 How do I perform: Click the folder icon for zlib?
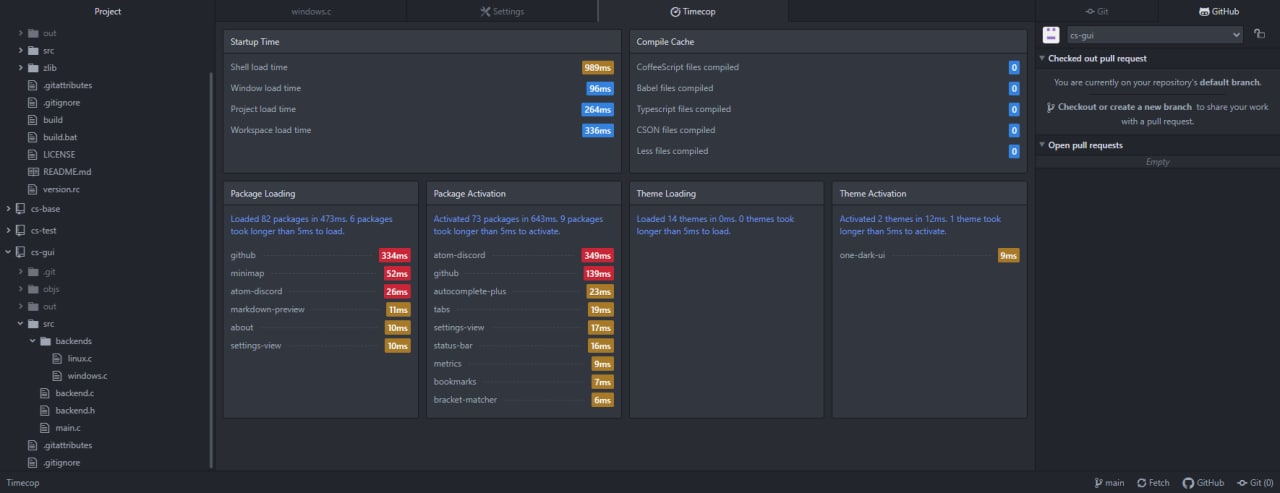(33, 68)
